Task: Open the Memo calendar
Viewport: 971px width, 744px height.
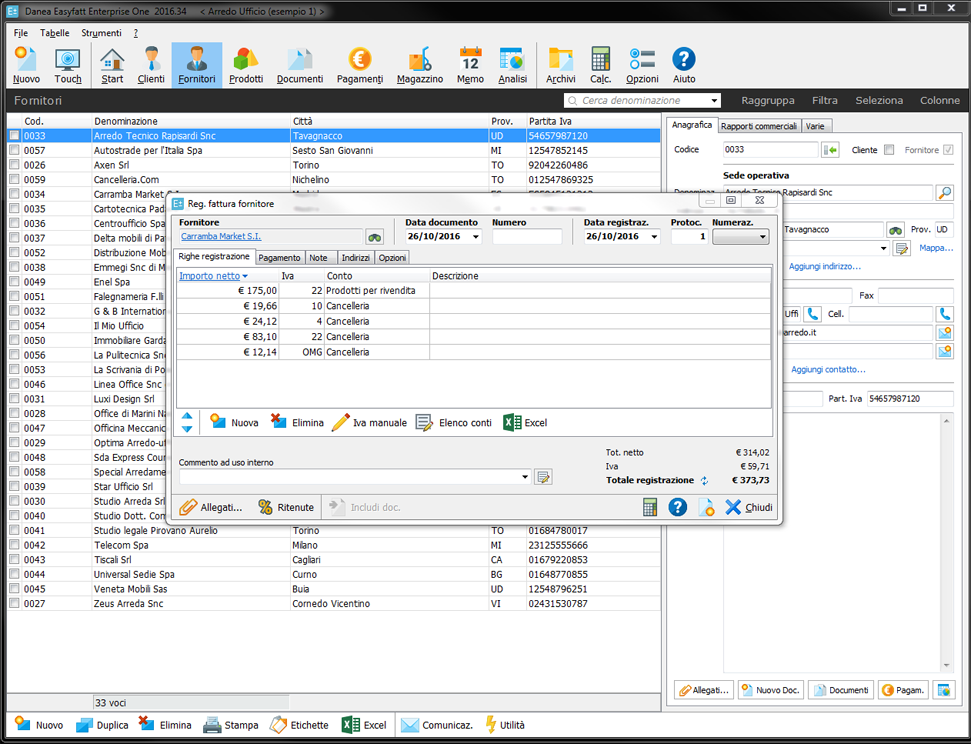Action: (470, 65)
